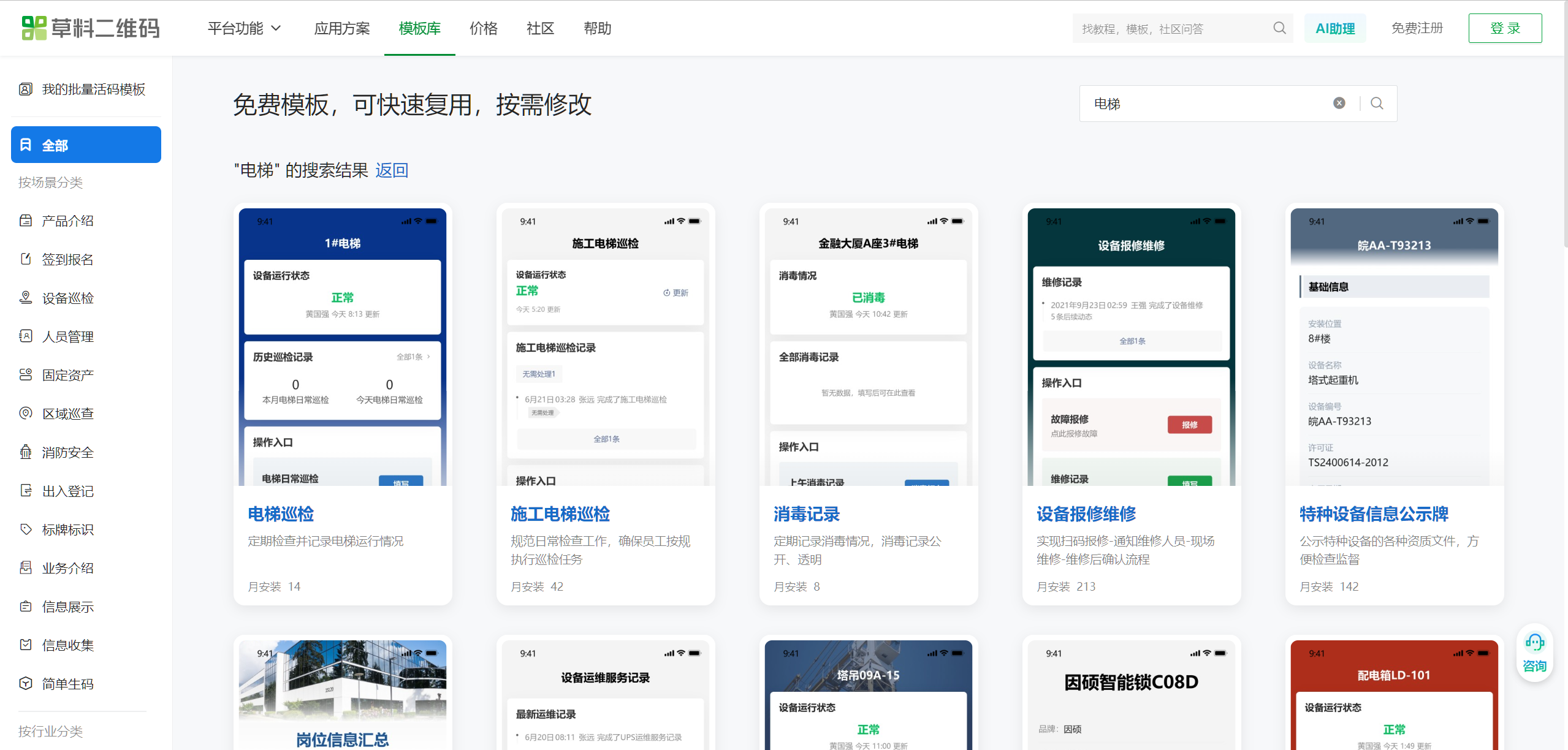Go to the 价格 page
This screenshot has height=750, width=1568.
(x=483, y=28)
